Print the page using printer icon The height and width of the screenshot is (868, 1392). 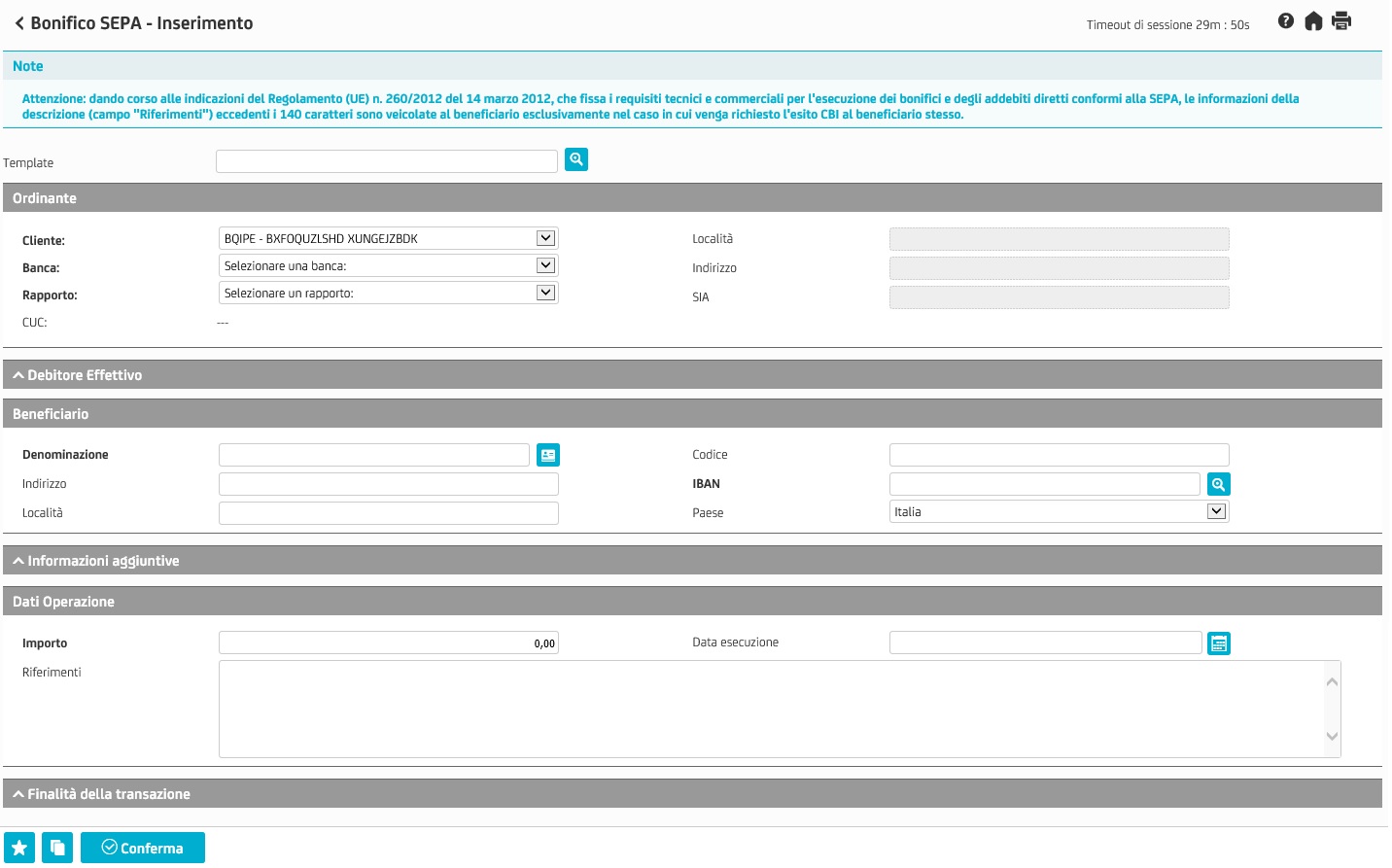(1341, 21)
